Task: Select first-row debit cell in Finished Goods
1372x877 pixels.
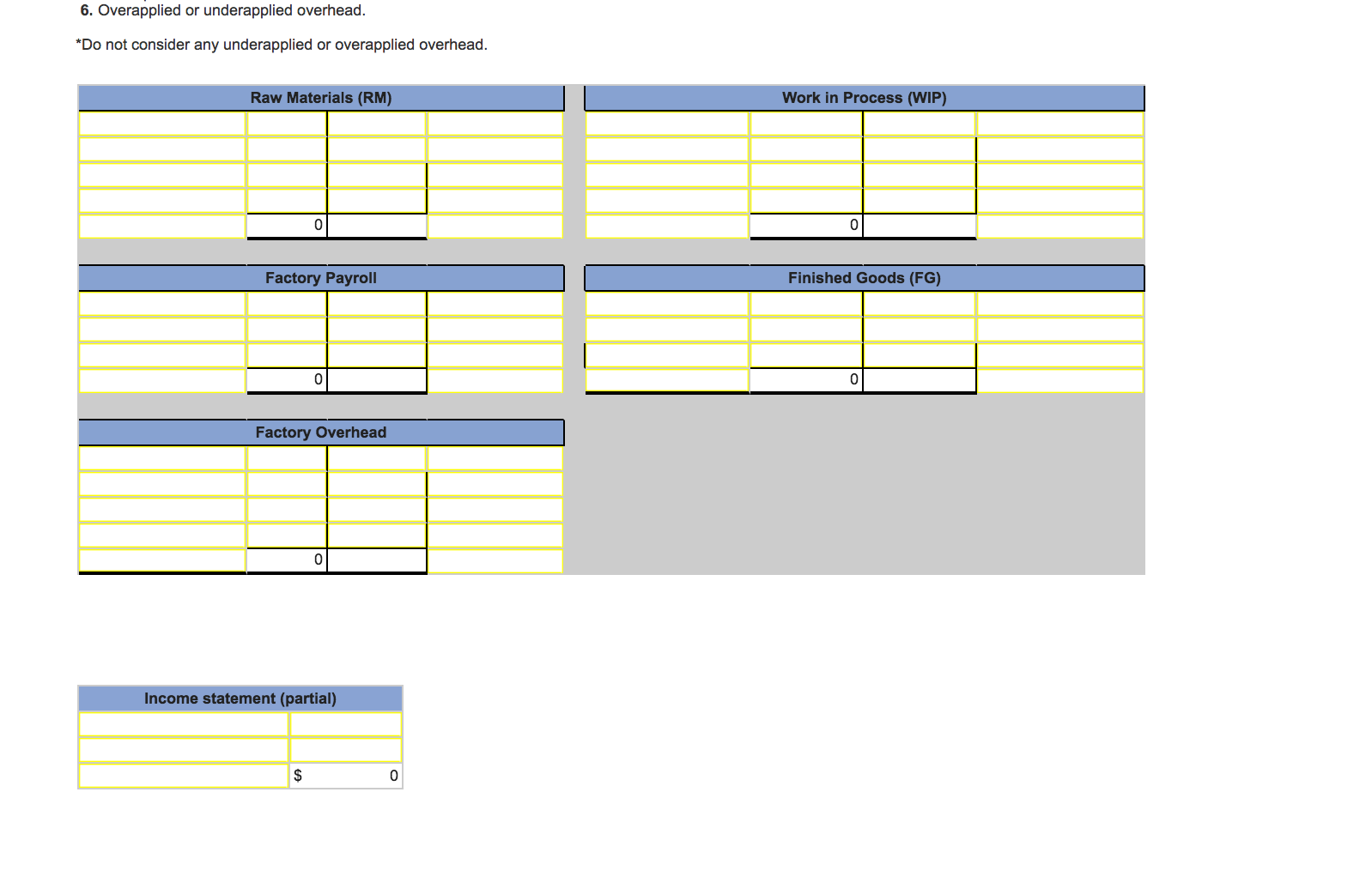Action: 806,304
